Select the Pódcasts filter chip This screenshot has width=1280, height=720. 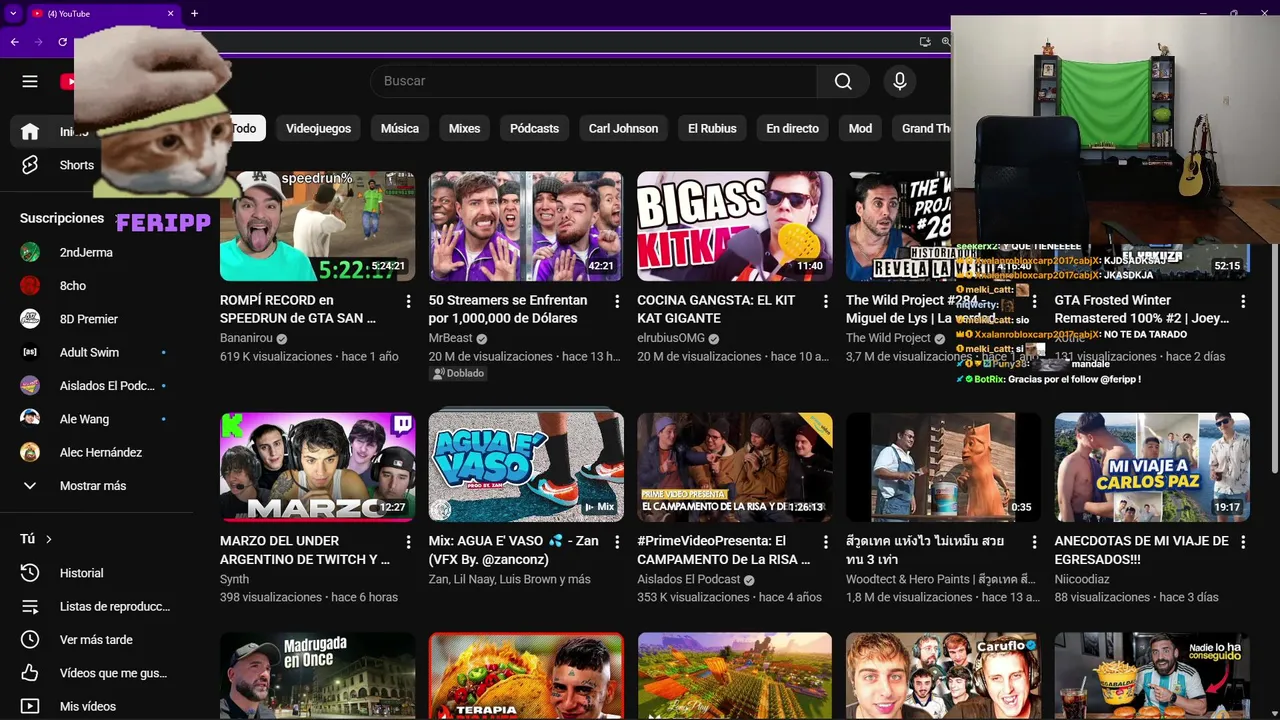[534, 128]
